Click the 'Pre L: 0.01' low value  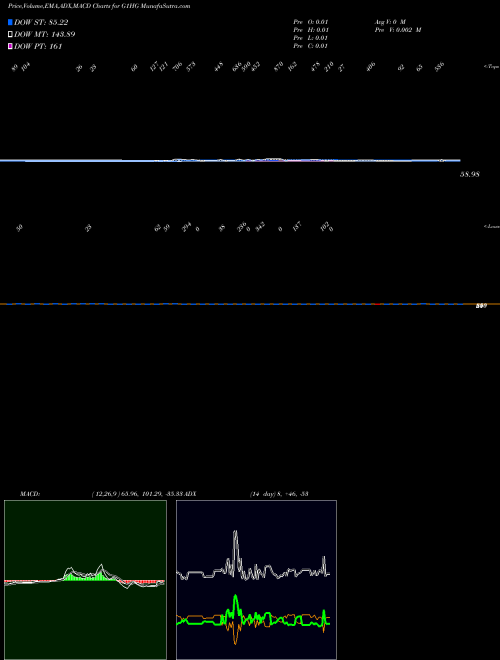tap(311, 38)
